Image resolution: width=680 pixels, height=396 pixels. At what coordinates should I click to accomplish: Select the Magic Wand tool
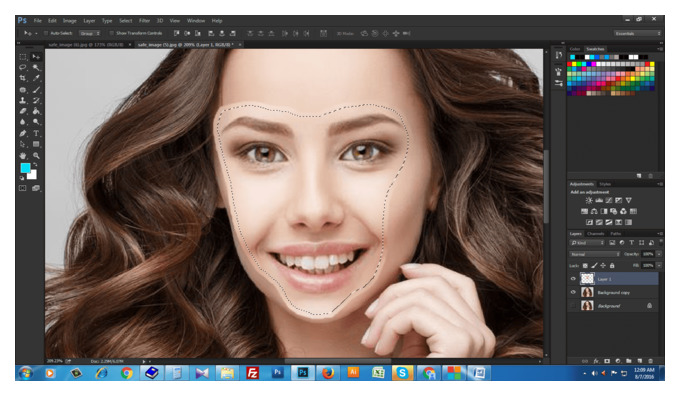coord(36,68)
